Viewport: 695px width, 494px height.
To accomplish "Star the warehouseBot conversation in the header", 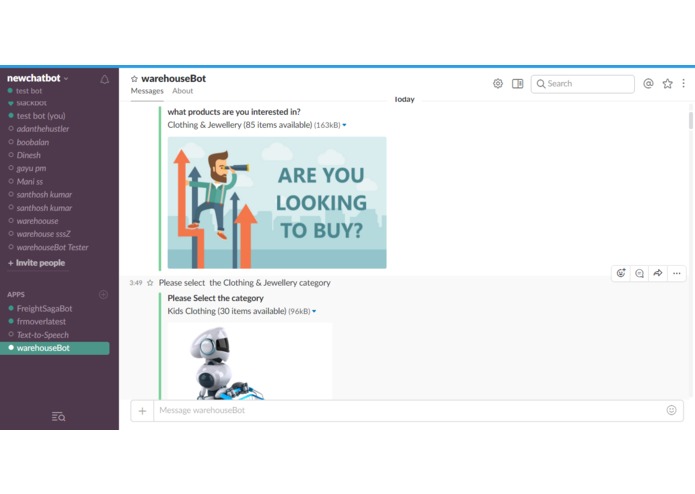I will [x=134, y=79].
